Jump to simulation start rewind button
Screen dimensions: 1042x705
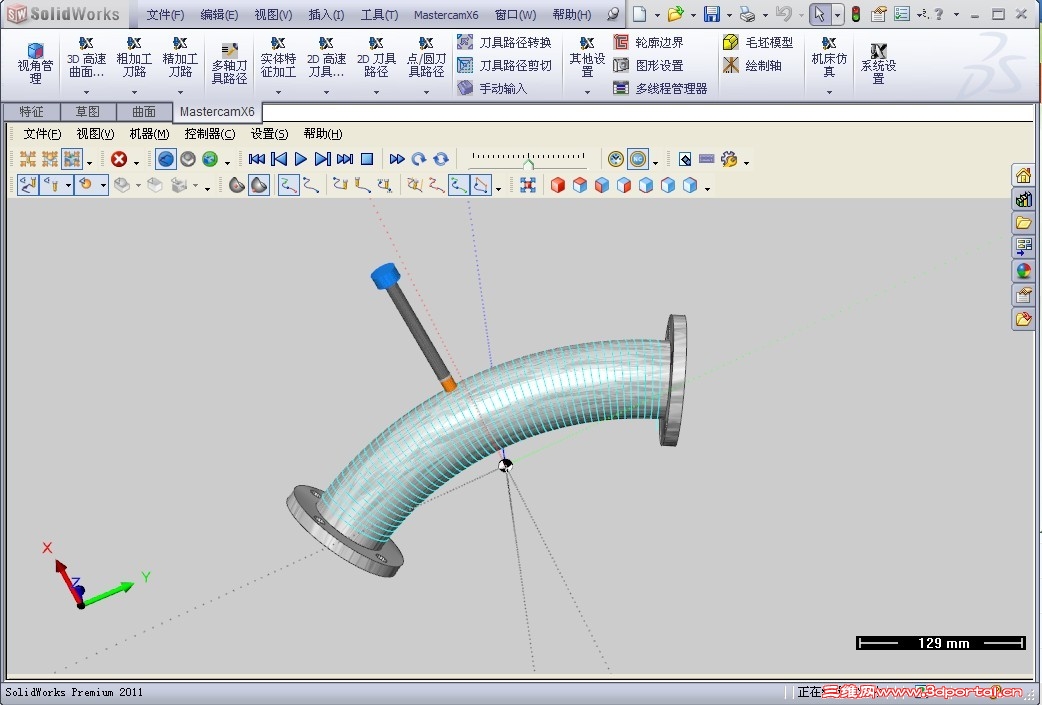pos(257,159)
